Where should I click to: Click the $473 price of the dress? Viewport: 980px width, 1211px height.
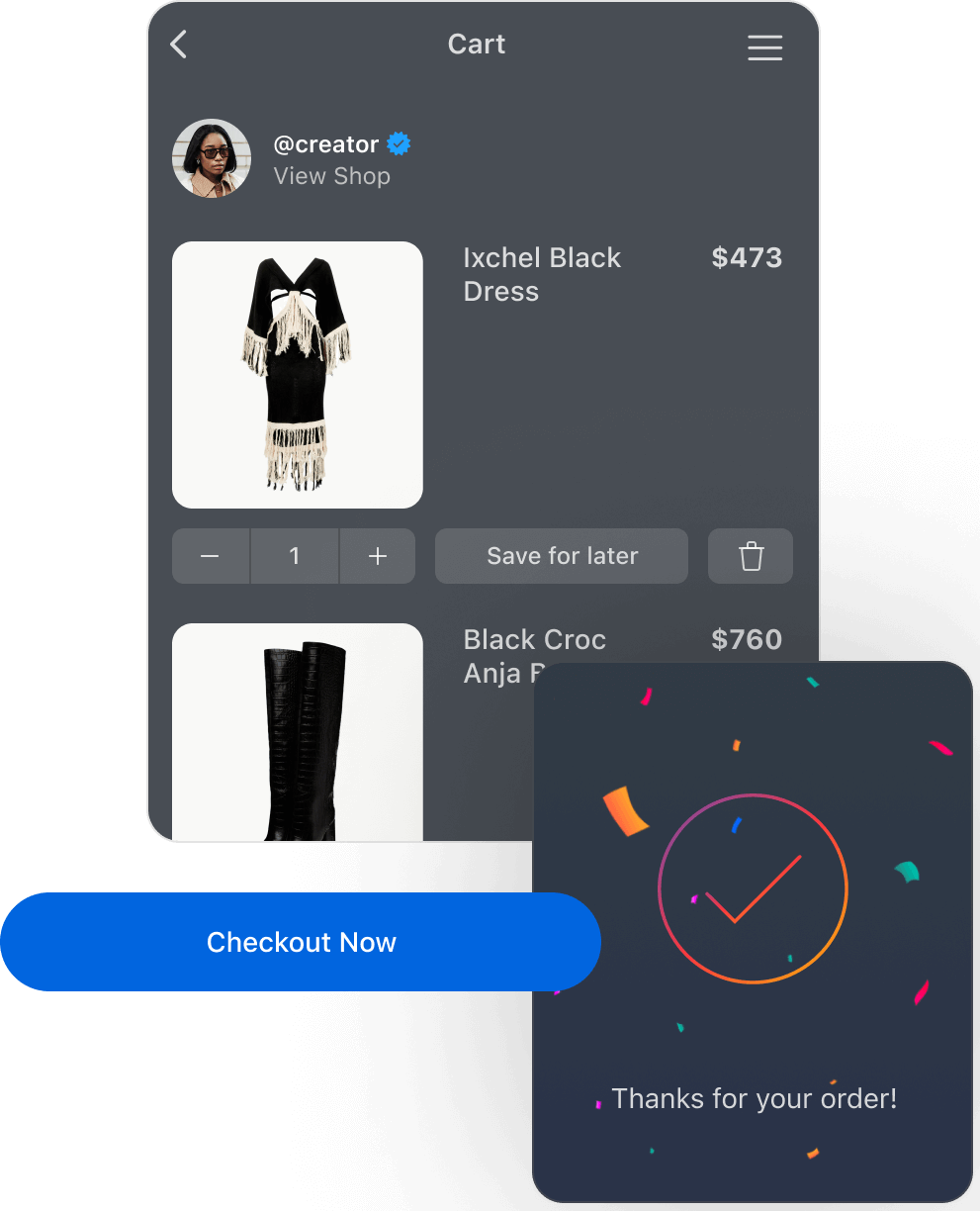(x=747, y=257)
